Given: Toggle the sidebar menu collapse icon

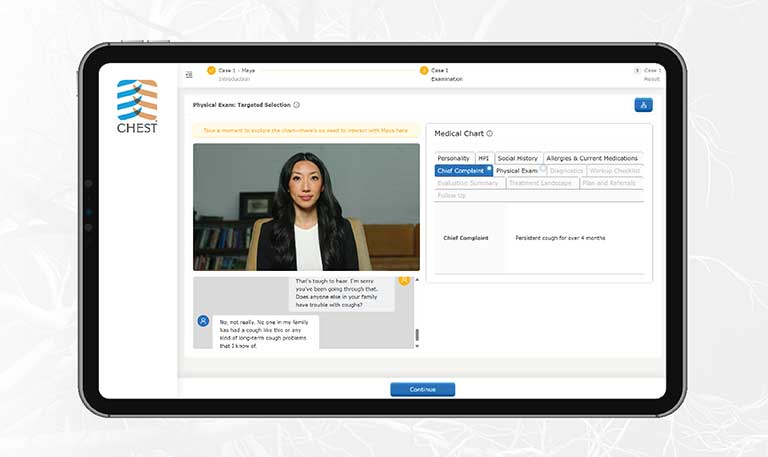Looking at the screenshot, I should click(x=189, y=75).
